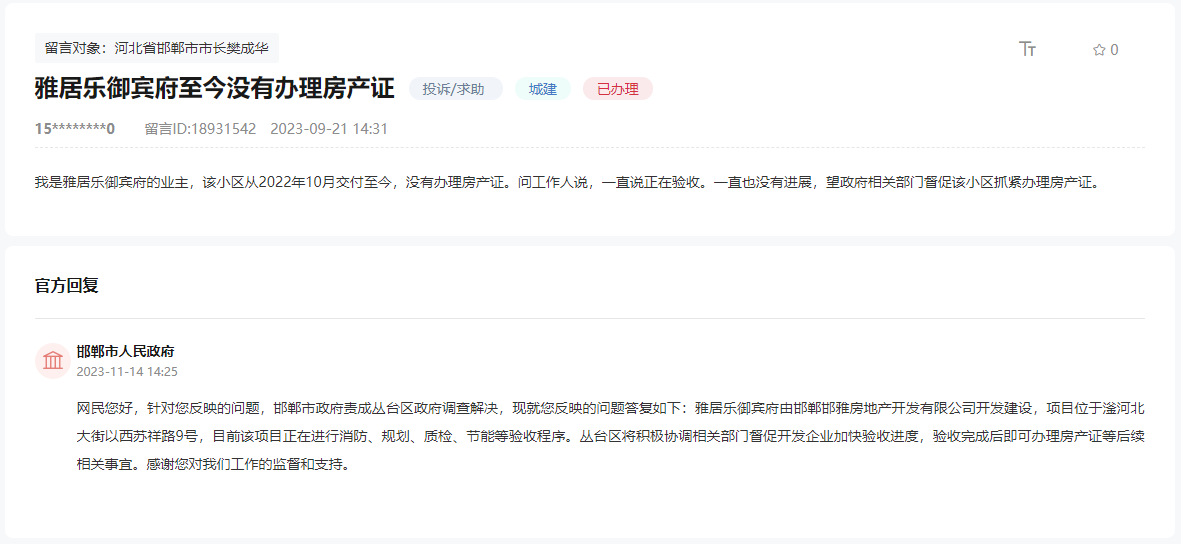The width and height of the screenshot is (1181, 544).
Task: Click the 已办理 status tag
Action: pos(618,89)
